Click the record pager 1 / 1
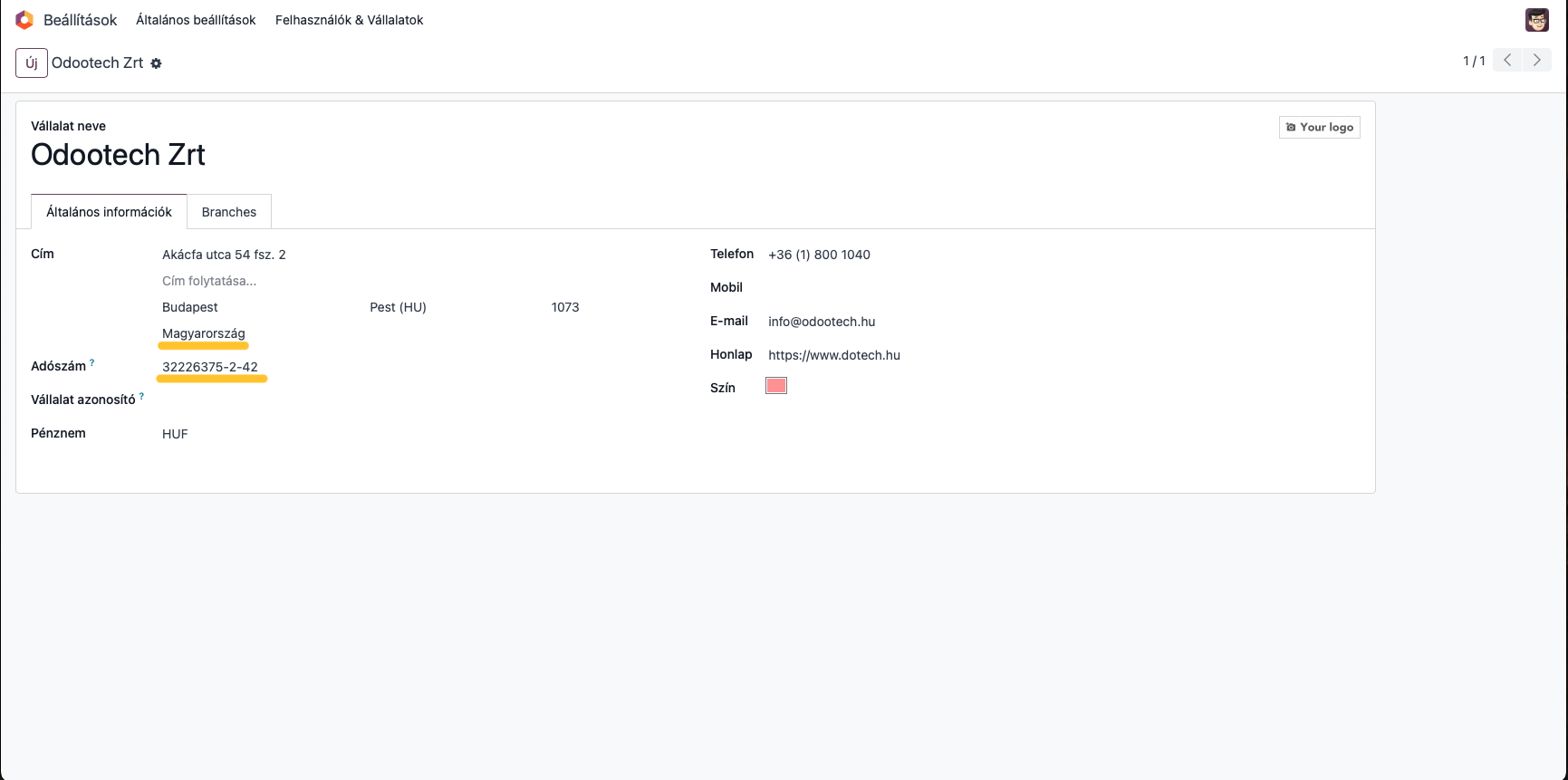 (1474, 61)
